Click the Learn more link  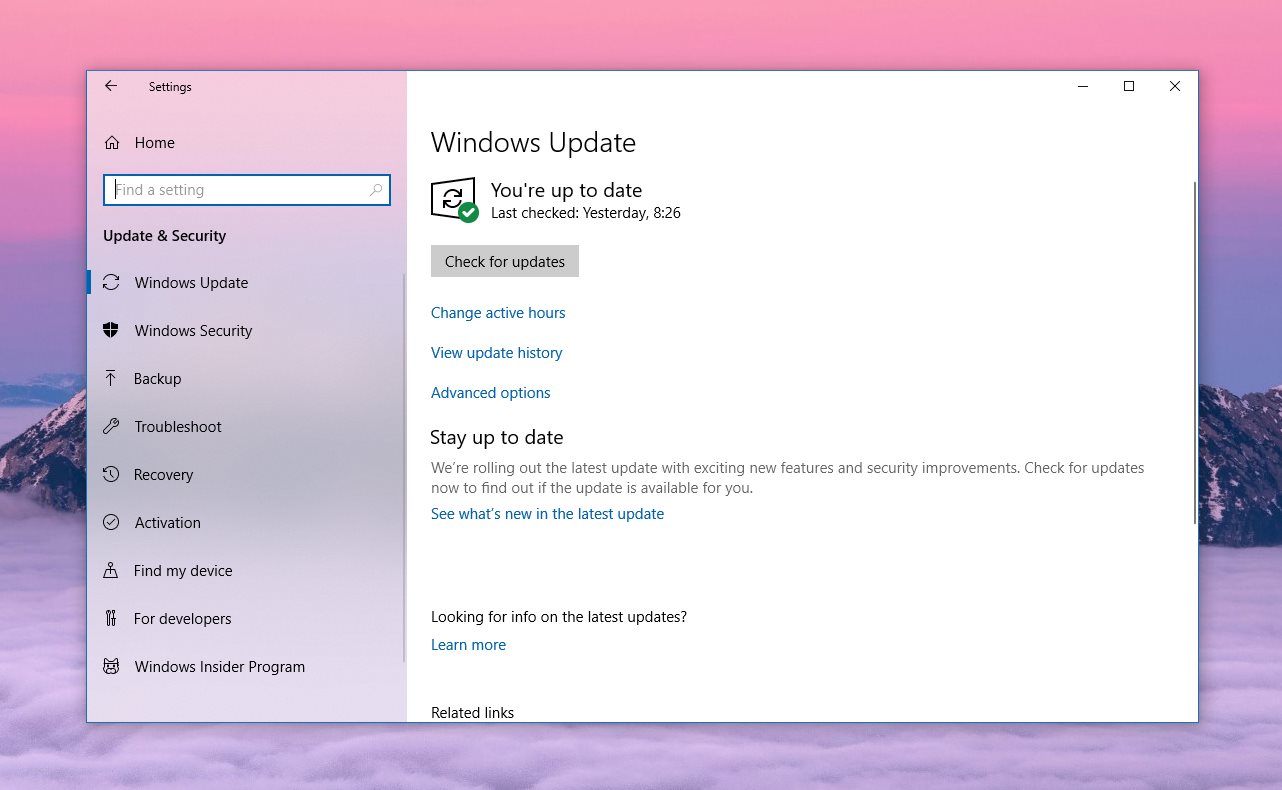pyautogui.click(x=468, y=645)
